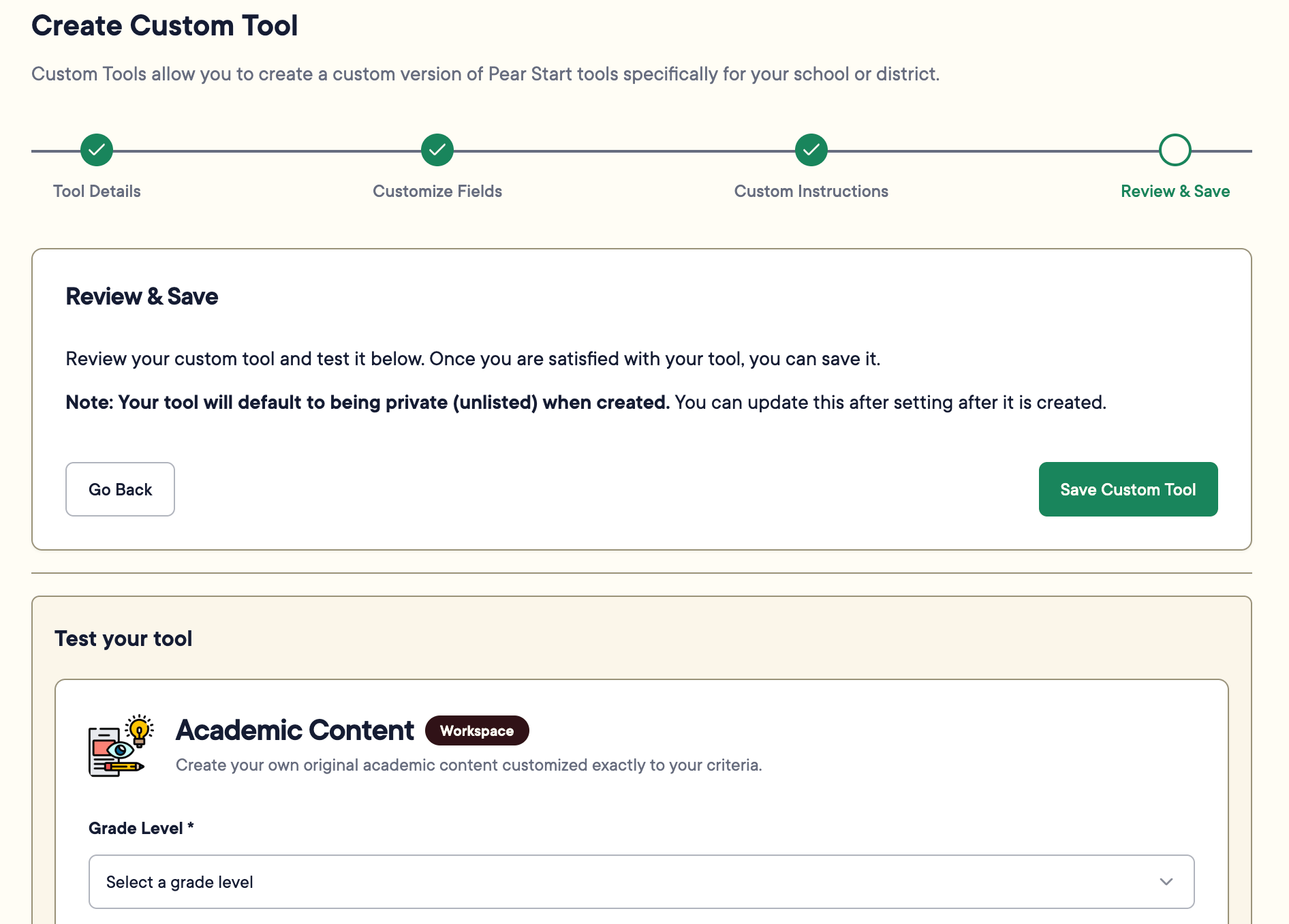Go to the Custom Instructions step label
The height and width of the screenshot is (924, 1289).
(811, 191)
